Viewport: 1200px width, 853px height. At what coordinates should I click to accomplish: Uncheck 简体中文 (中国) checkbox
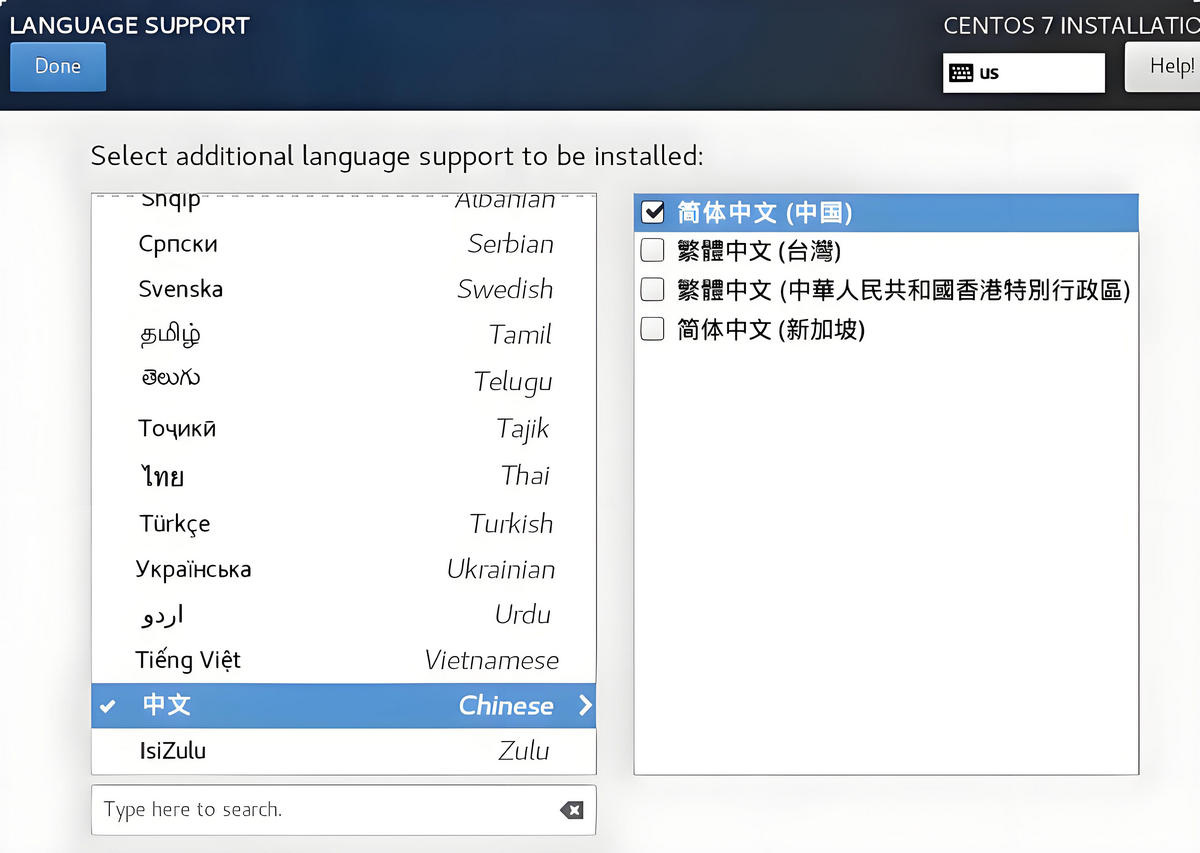[652, 212]
